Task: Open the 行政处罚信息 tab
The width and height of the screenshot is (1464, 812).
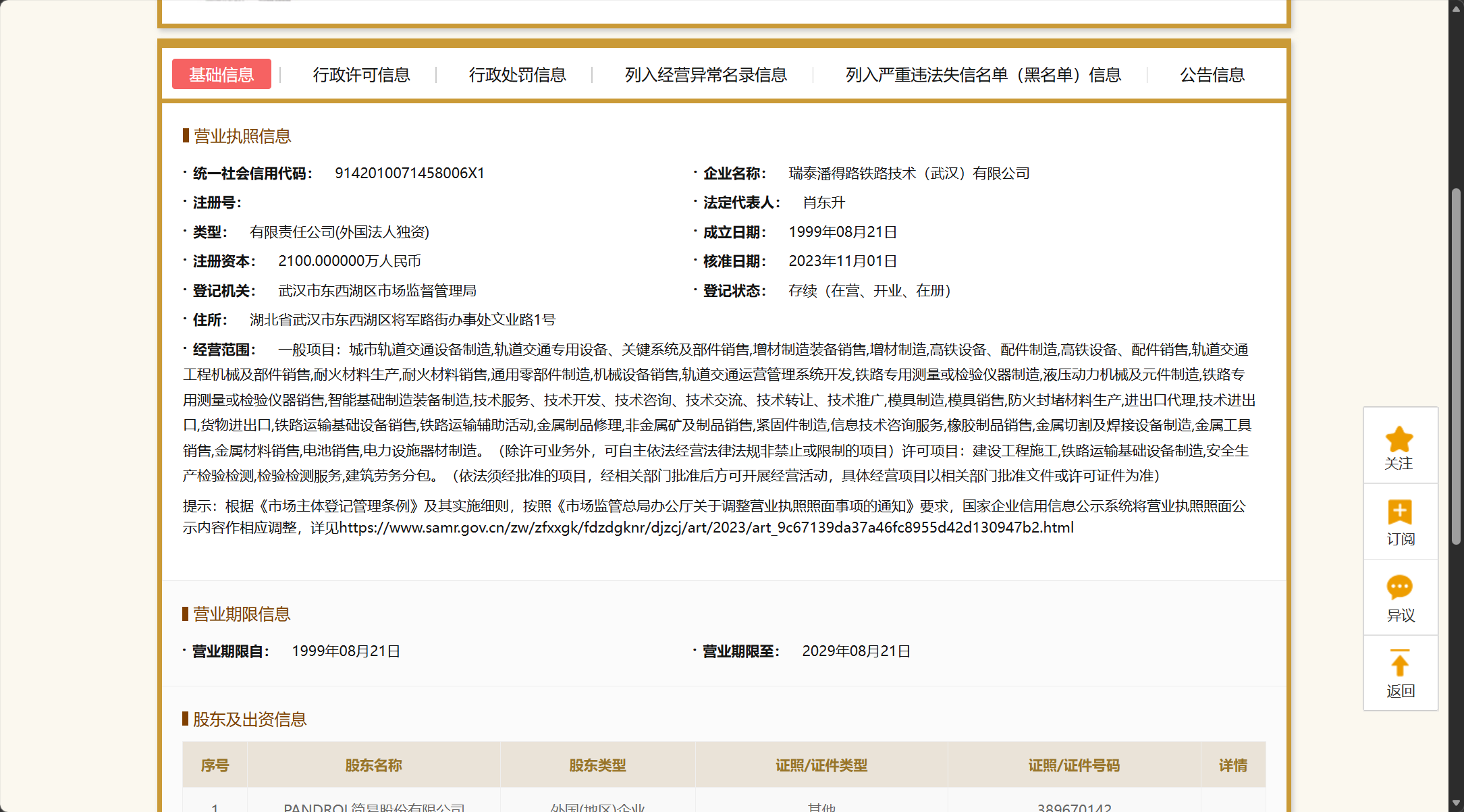Action: (x=517, y=75)
